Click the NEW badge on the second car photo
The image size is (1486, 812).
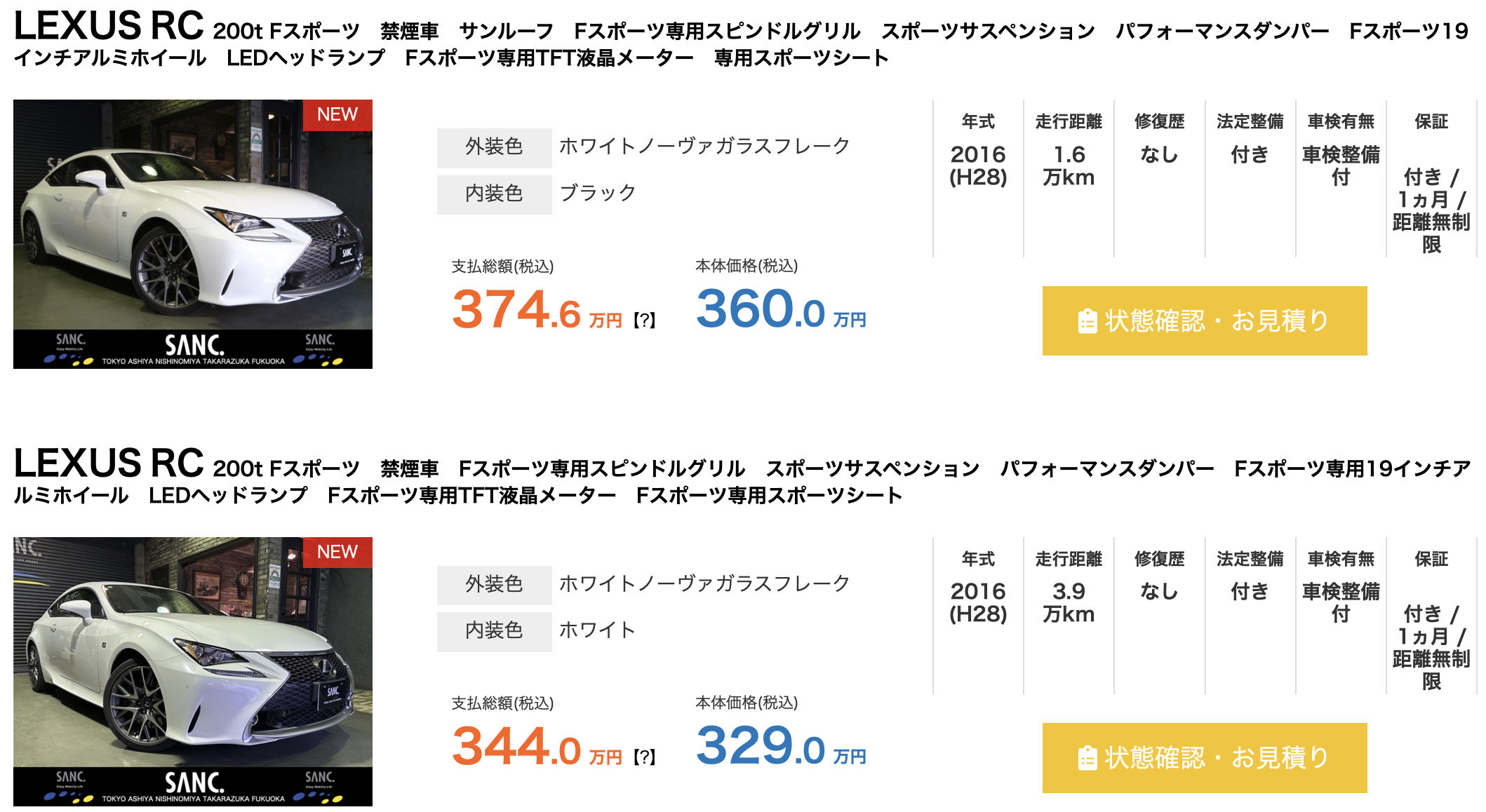[x=337, y=552]
